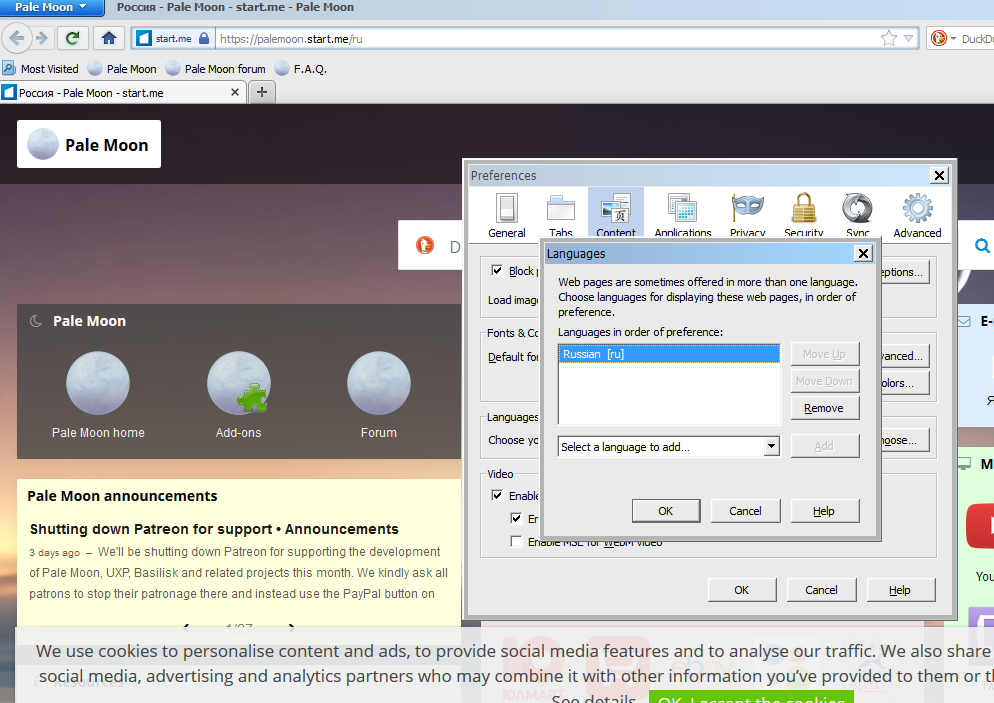The width and height of the screenshot is (994, 703).
Task: Click the Exceptions button in Preferences
Action: pyautogui.click(x=904, y=272)
